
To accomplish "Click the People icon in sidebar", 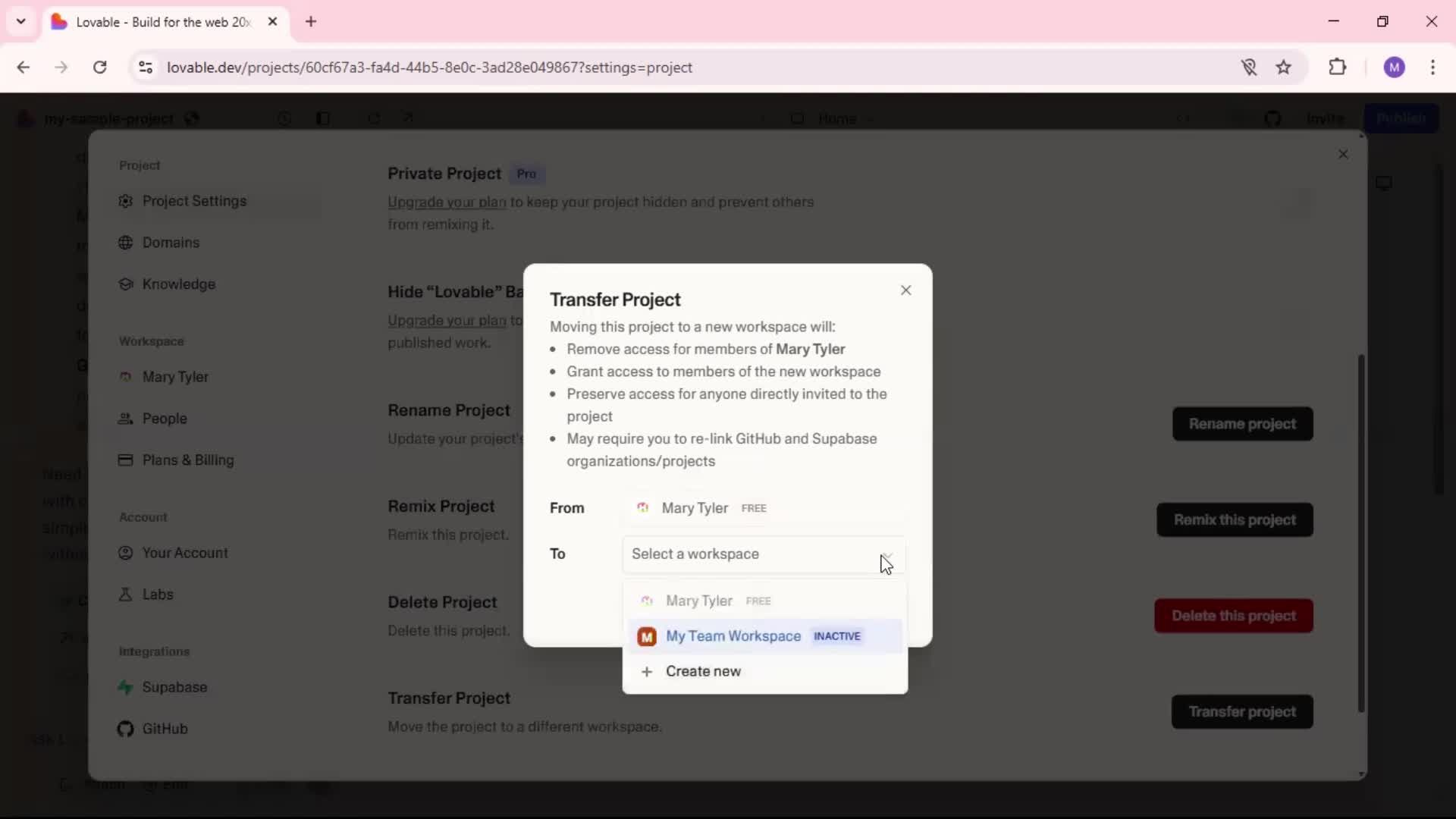I will coord(125,419).
